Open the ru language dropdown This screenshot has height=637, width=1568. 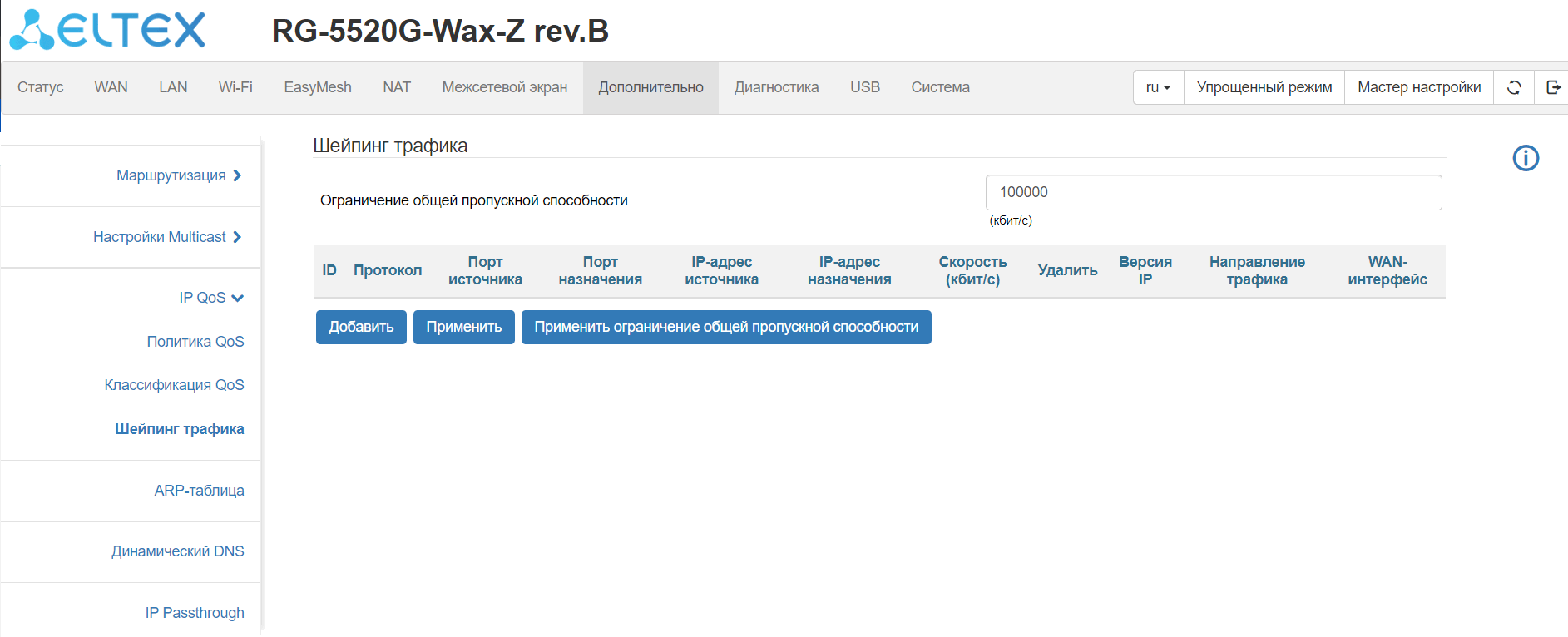[x=1158, y=87]
